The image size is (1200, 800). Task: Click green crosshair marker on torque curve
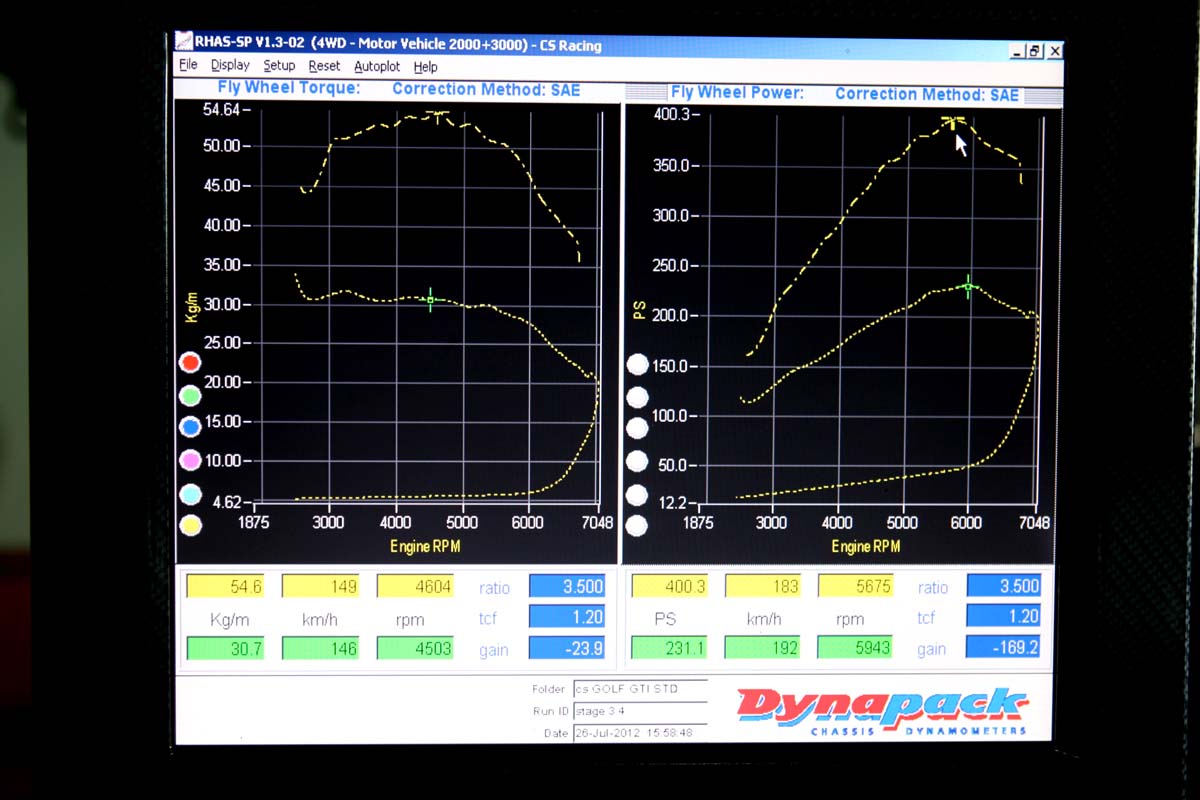click(431, 299)
